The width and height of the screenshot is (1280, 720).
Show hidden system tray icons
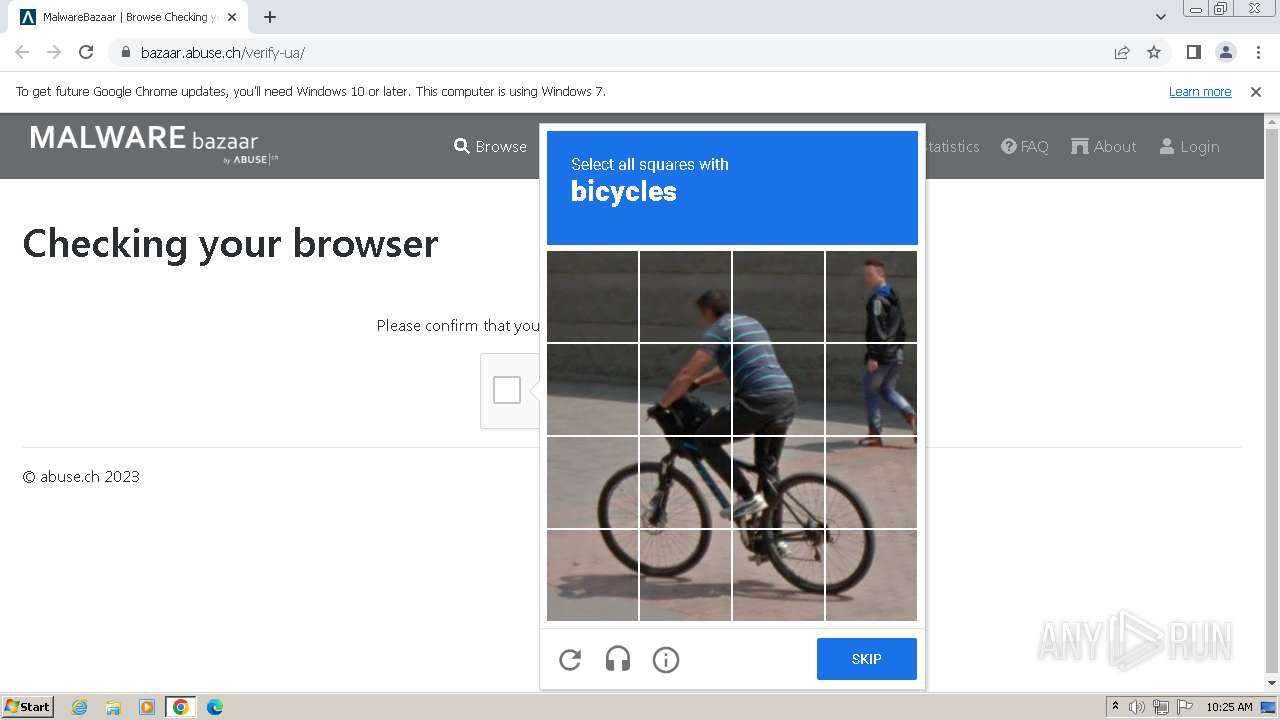[1115, 707]
